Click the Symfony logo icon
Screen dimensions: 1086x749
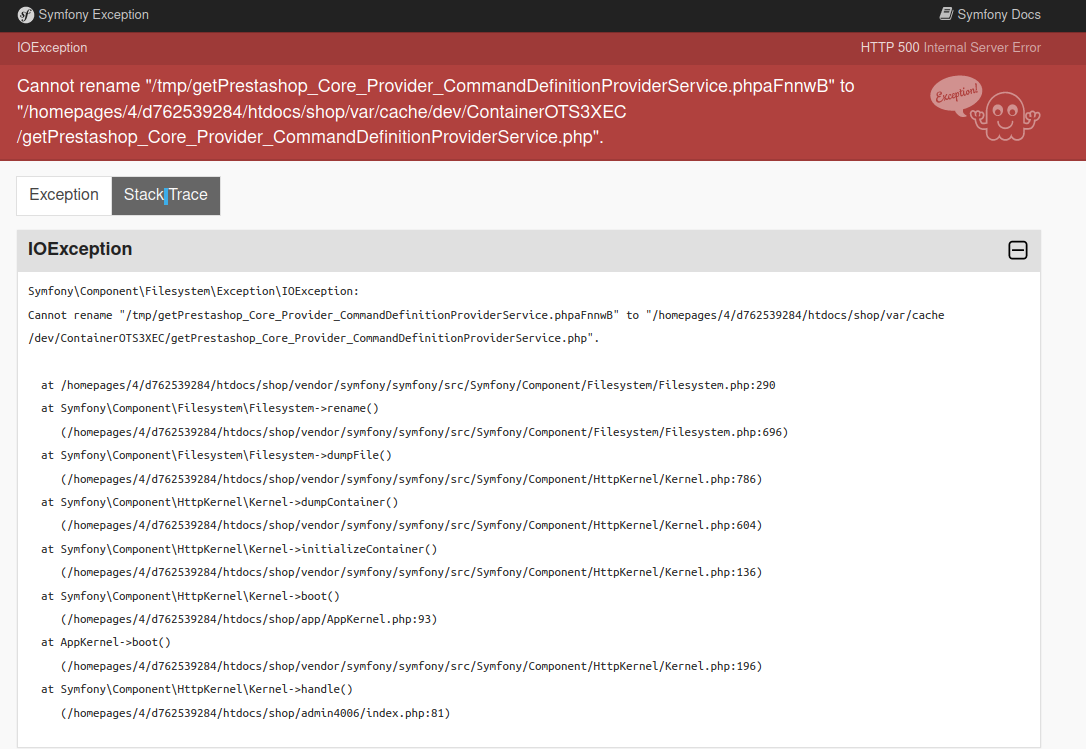26,15
